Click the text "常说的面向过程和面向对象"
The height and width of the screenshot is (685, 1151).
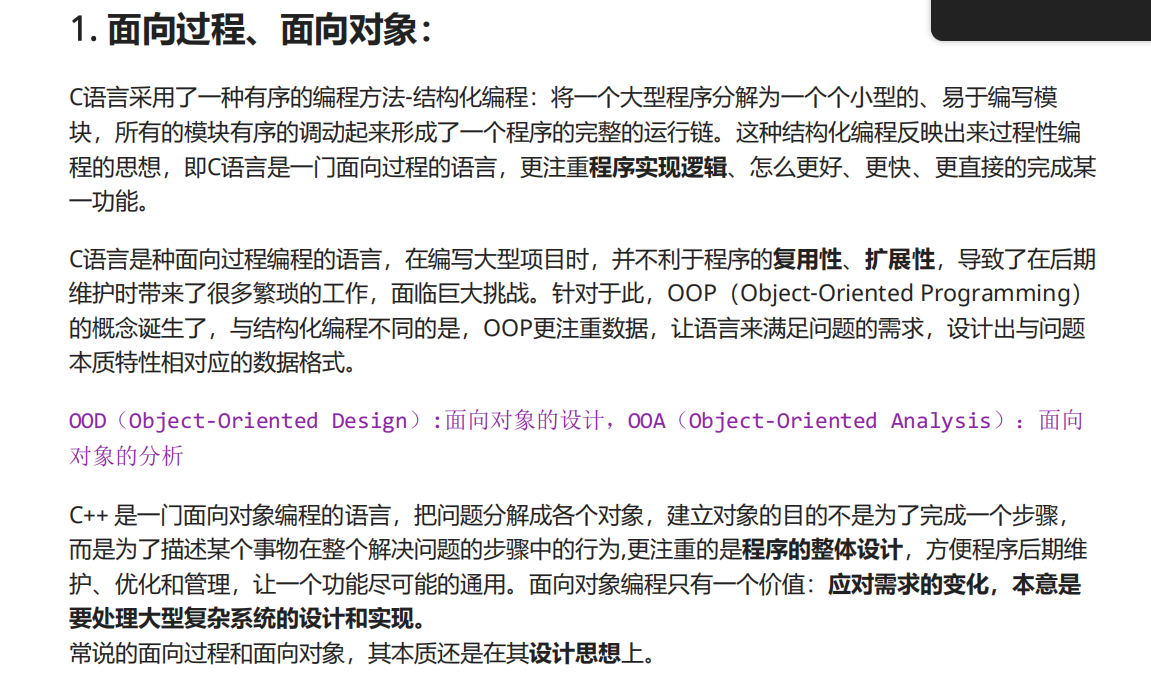tap(207, 653)
